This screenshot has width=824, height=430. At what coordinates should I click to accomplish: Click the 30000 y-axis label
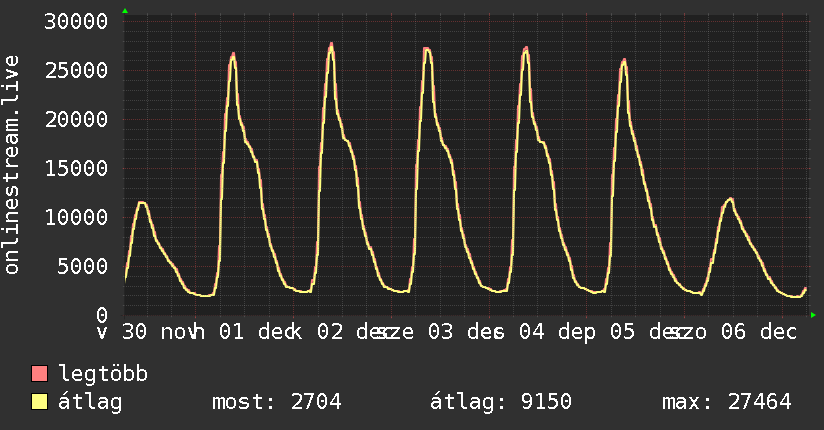point(76,22)
